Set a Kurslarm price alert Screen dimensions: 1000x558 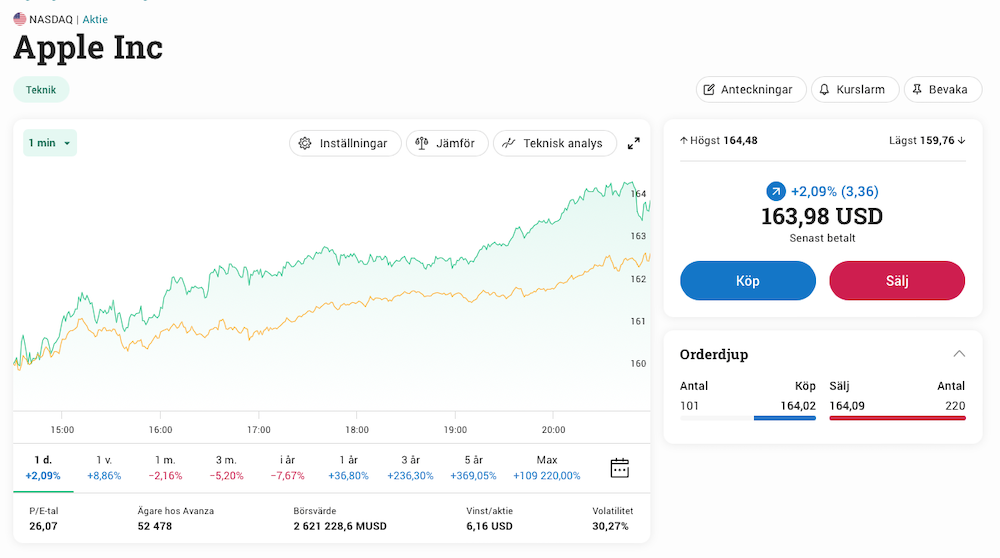pyautogui.click(x=854, y=89)
